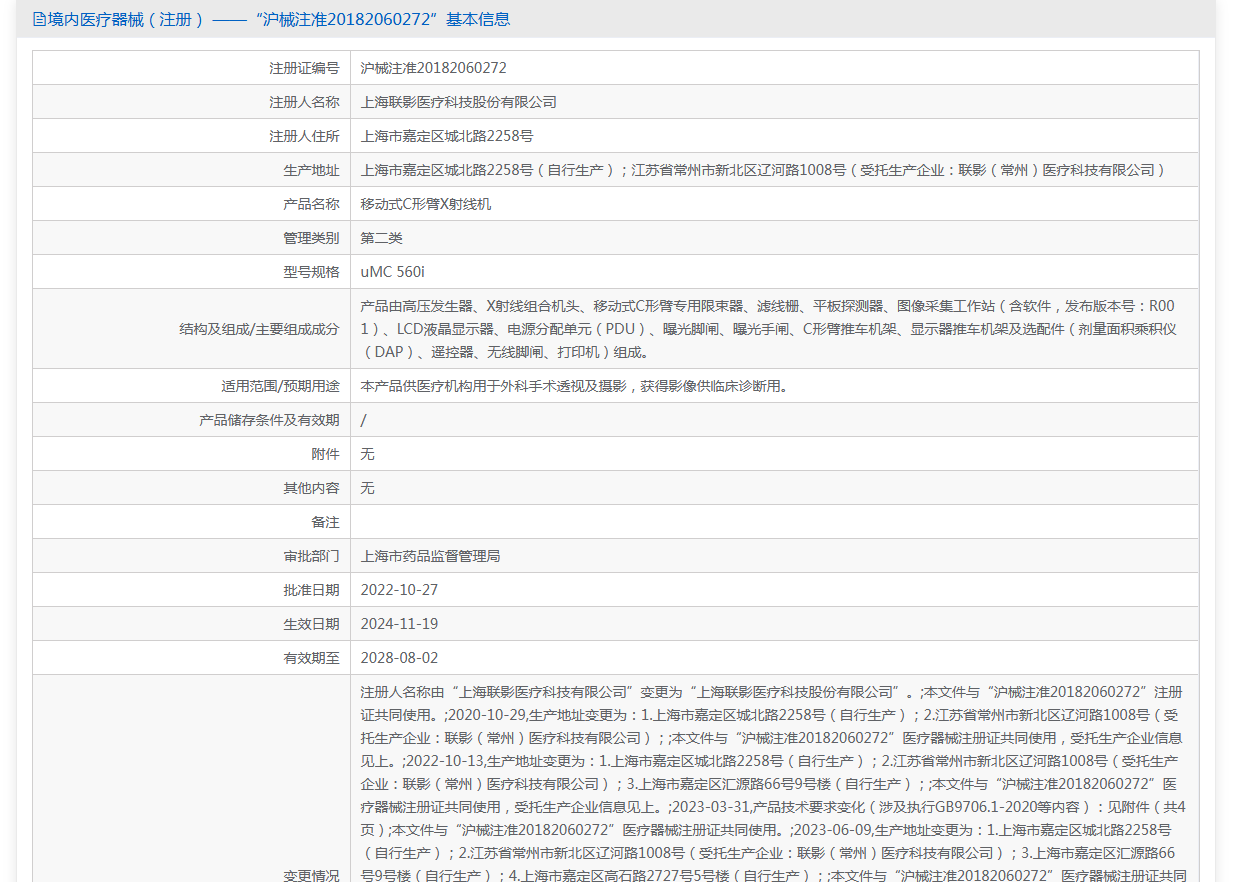The height and width of the screenshot is (882, 1234).
Task: Click the 结构及组成/主要组成成分 label
Action: pyautogui.click(x=259, y=329)
